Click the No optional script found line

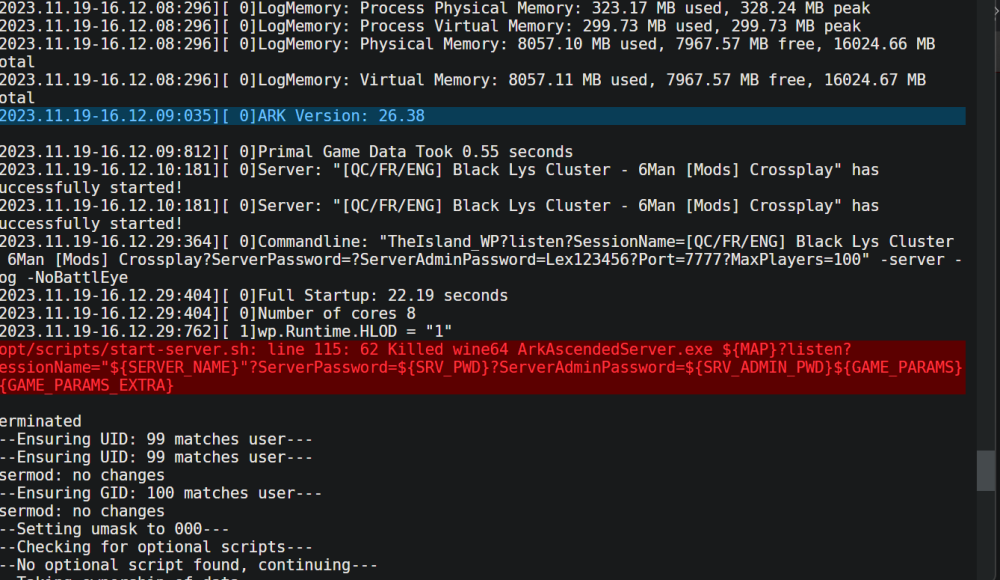[x=189, y=565]
